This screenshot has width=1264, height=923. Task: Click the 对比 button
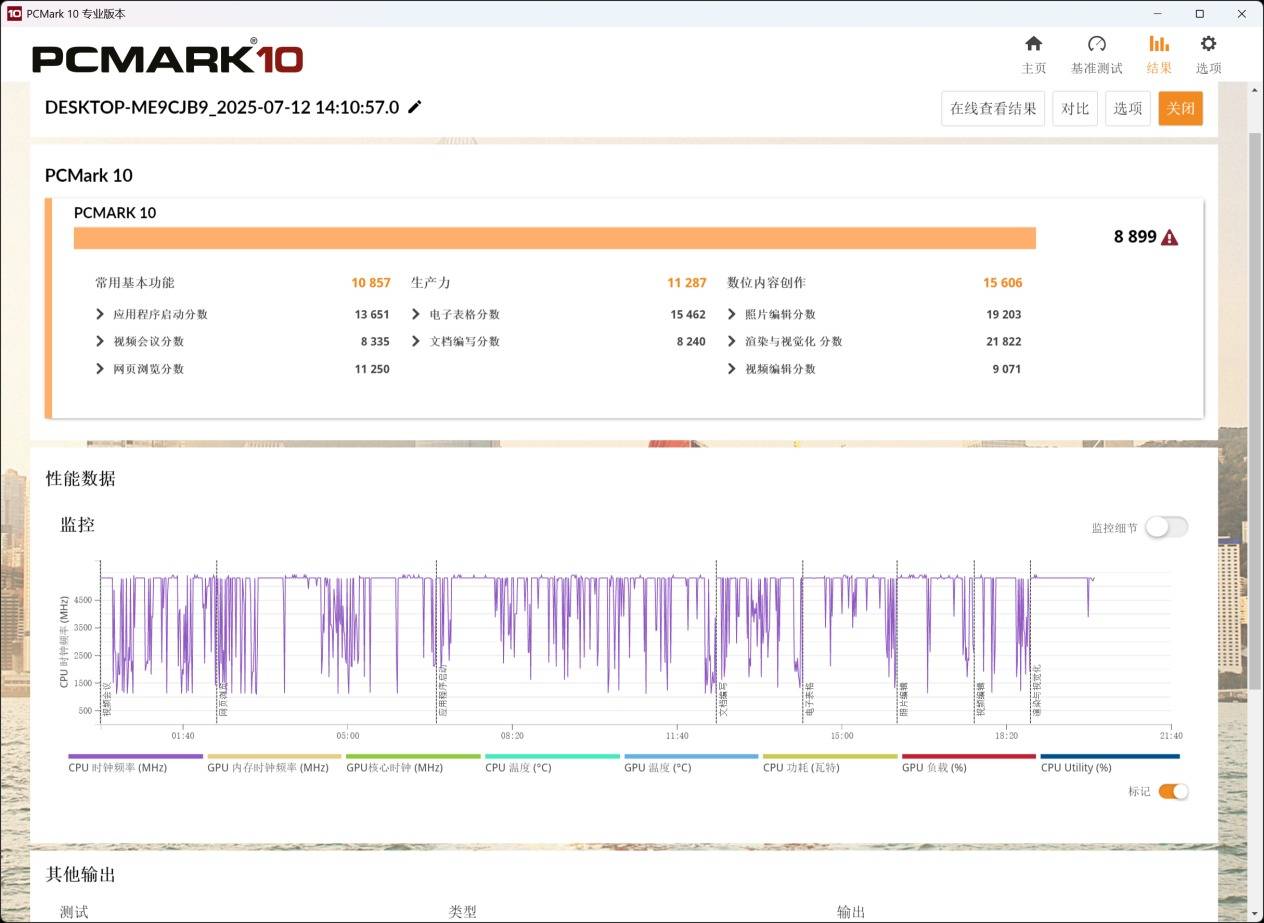click(x=1075, y=108)
